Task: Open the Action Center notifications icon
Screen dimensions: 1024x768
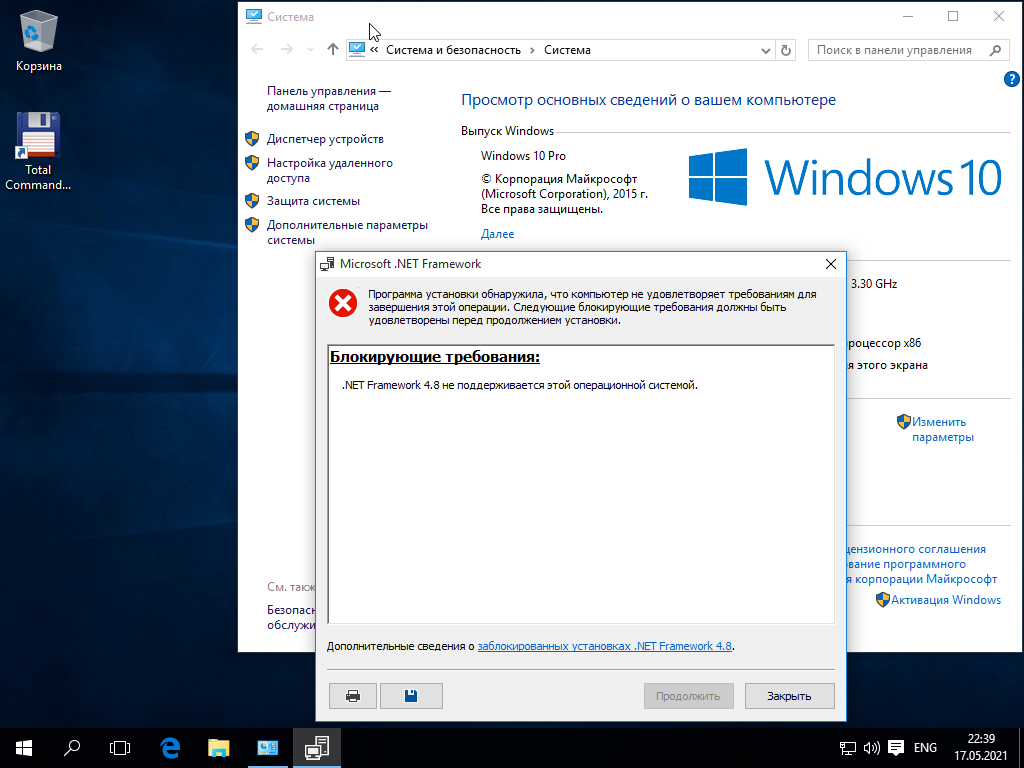Action: (896, 748)
